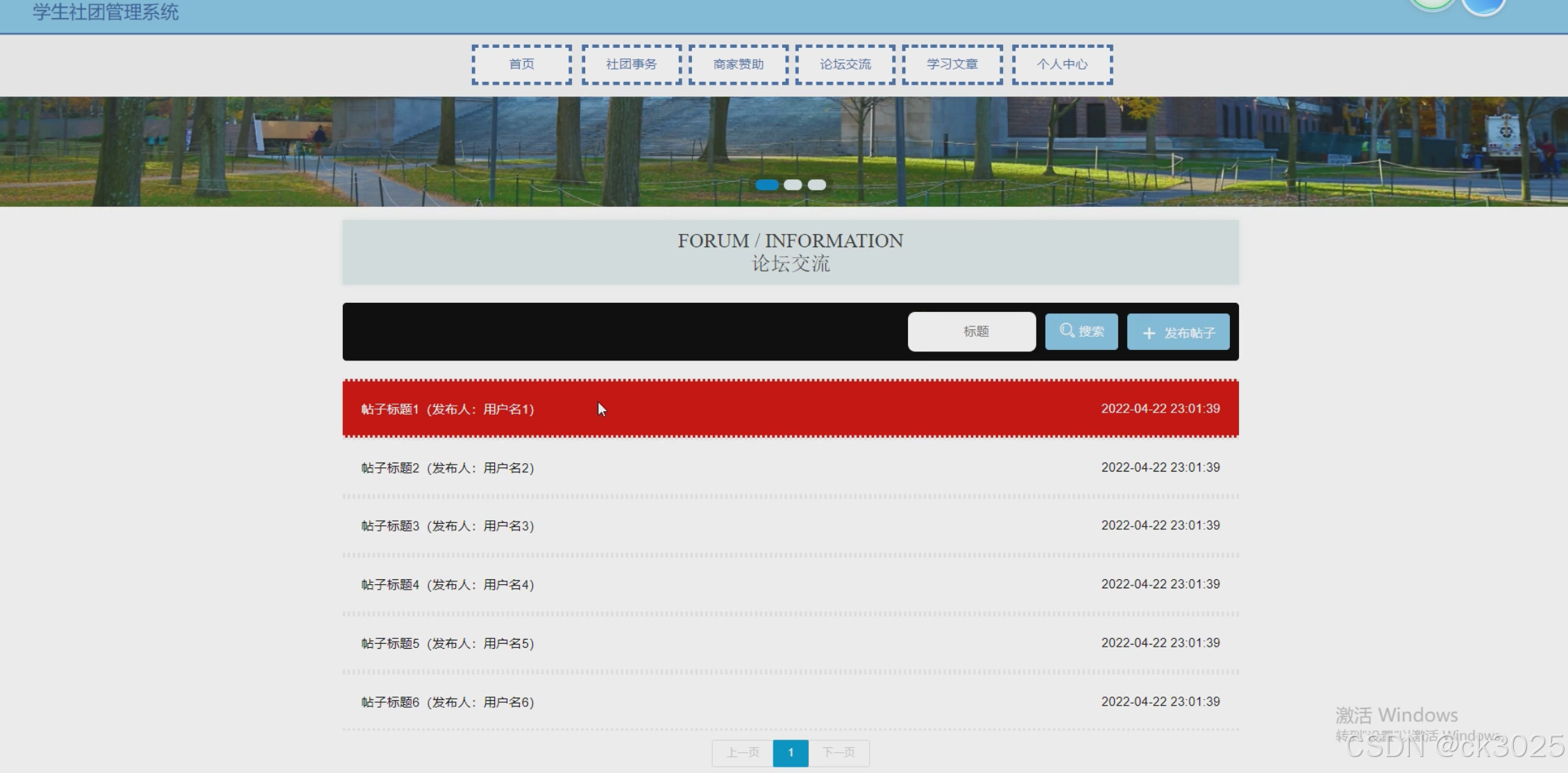The image size is (1568, 773).
Task: Select the first carousel indicator dot
Action: (766, 185)
